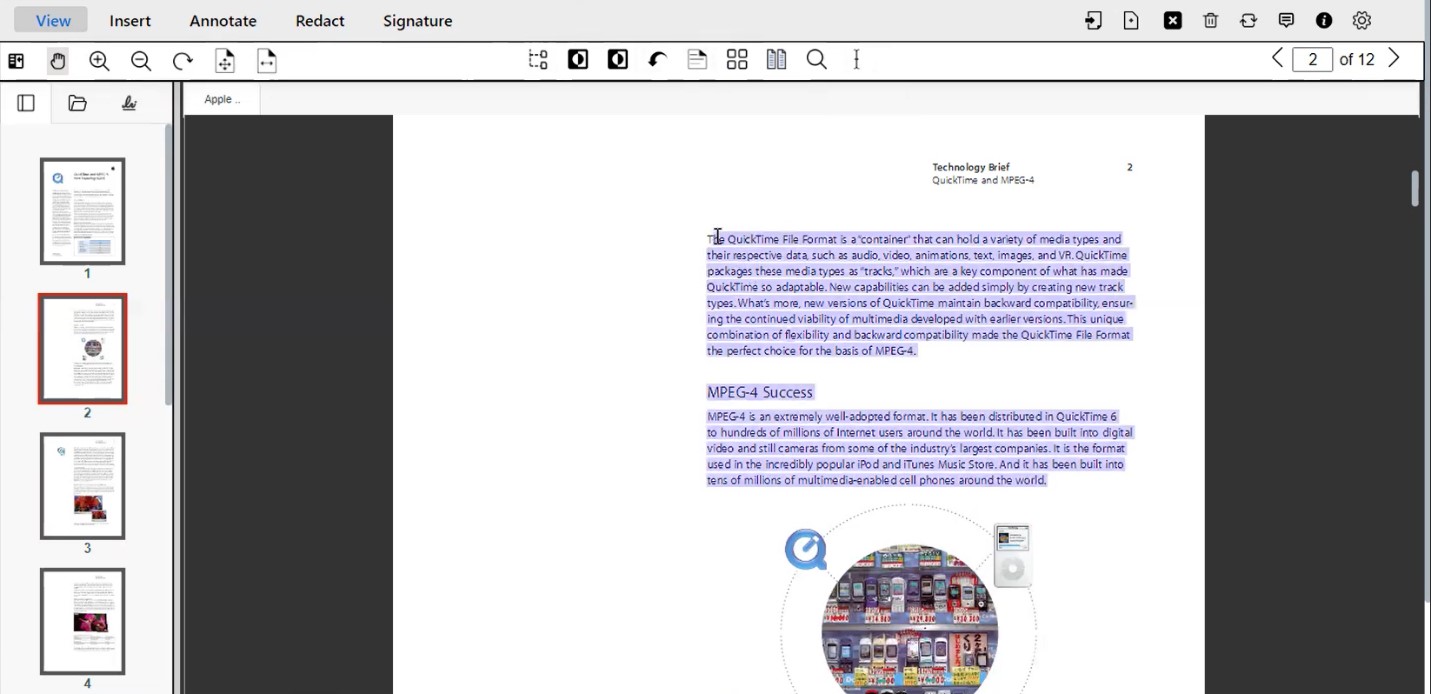Click the page number field
Image resolution: width=1431 pixels, height=694 pixels.
click(x=1312, y=60)
